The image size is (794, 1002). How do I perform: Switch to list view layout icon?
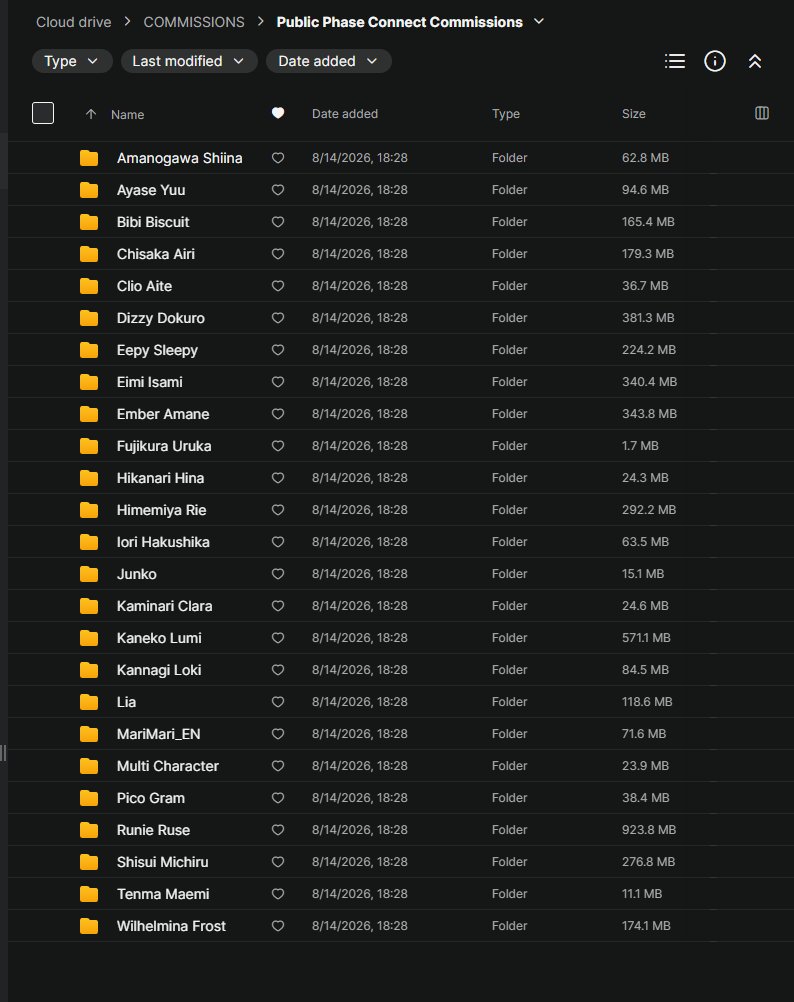[x=675, y=61]
